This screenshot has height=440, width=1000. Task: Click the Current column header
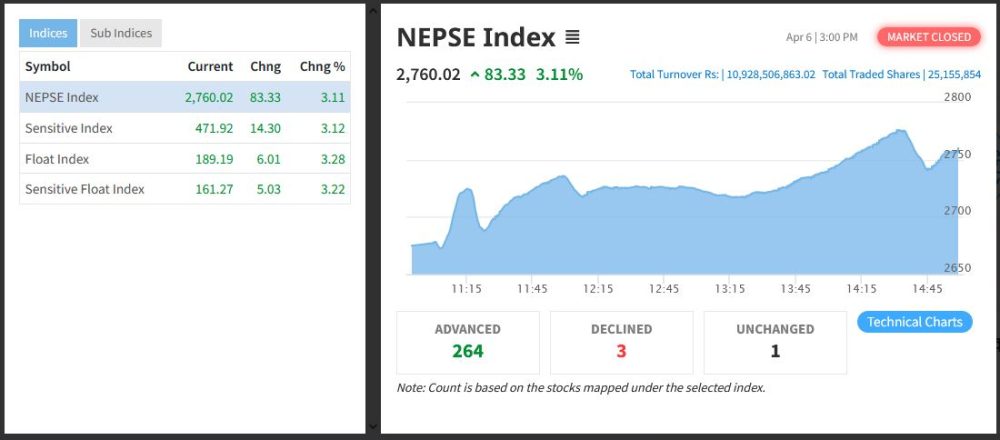coord(210,66)
